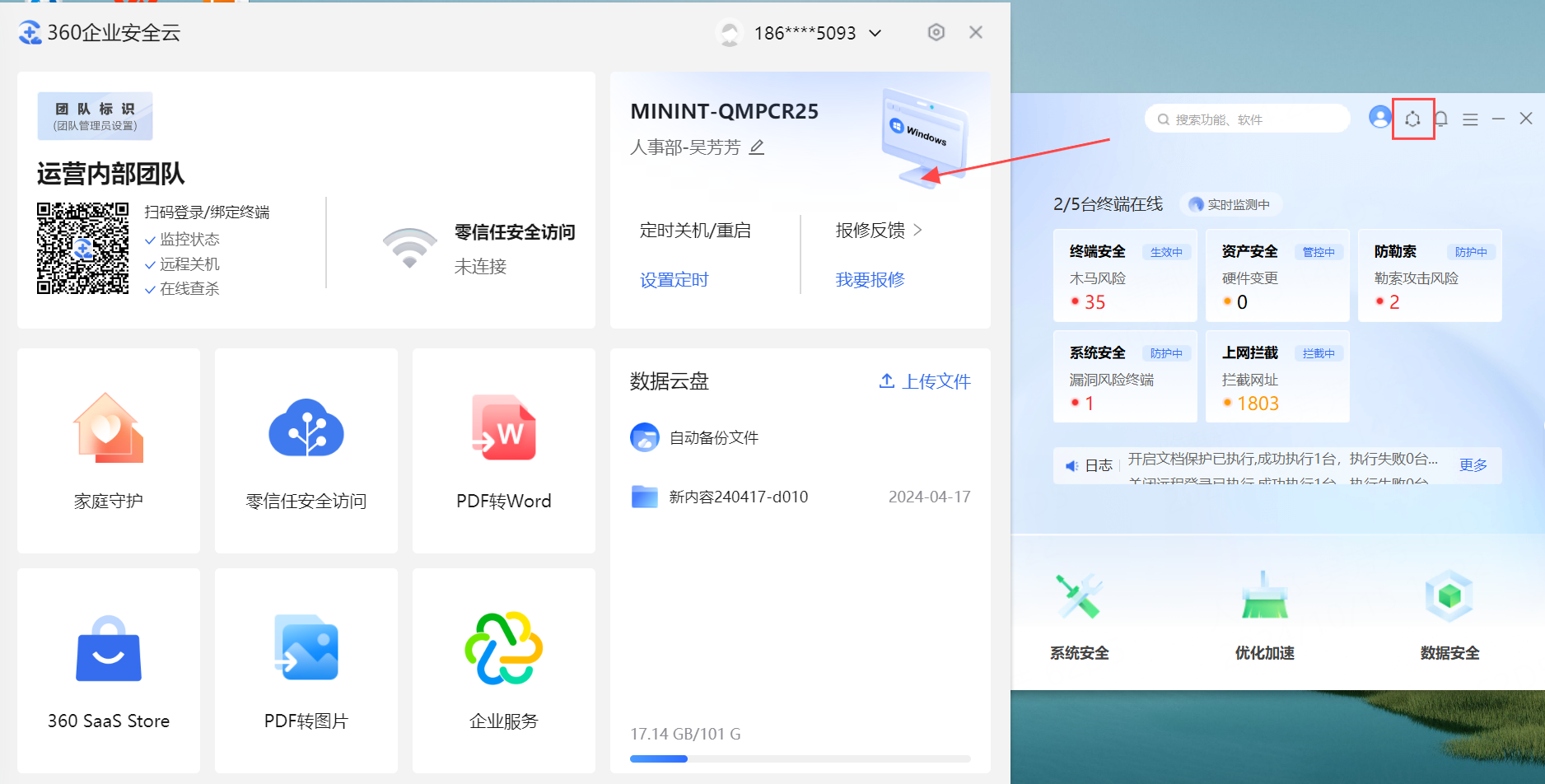Click the enterprise cloud icon in red box
Viewport: 1545px width, 784px height.
(1412, 119)
